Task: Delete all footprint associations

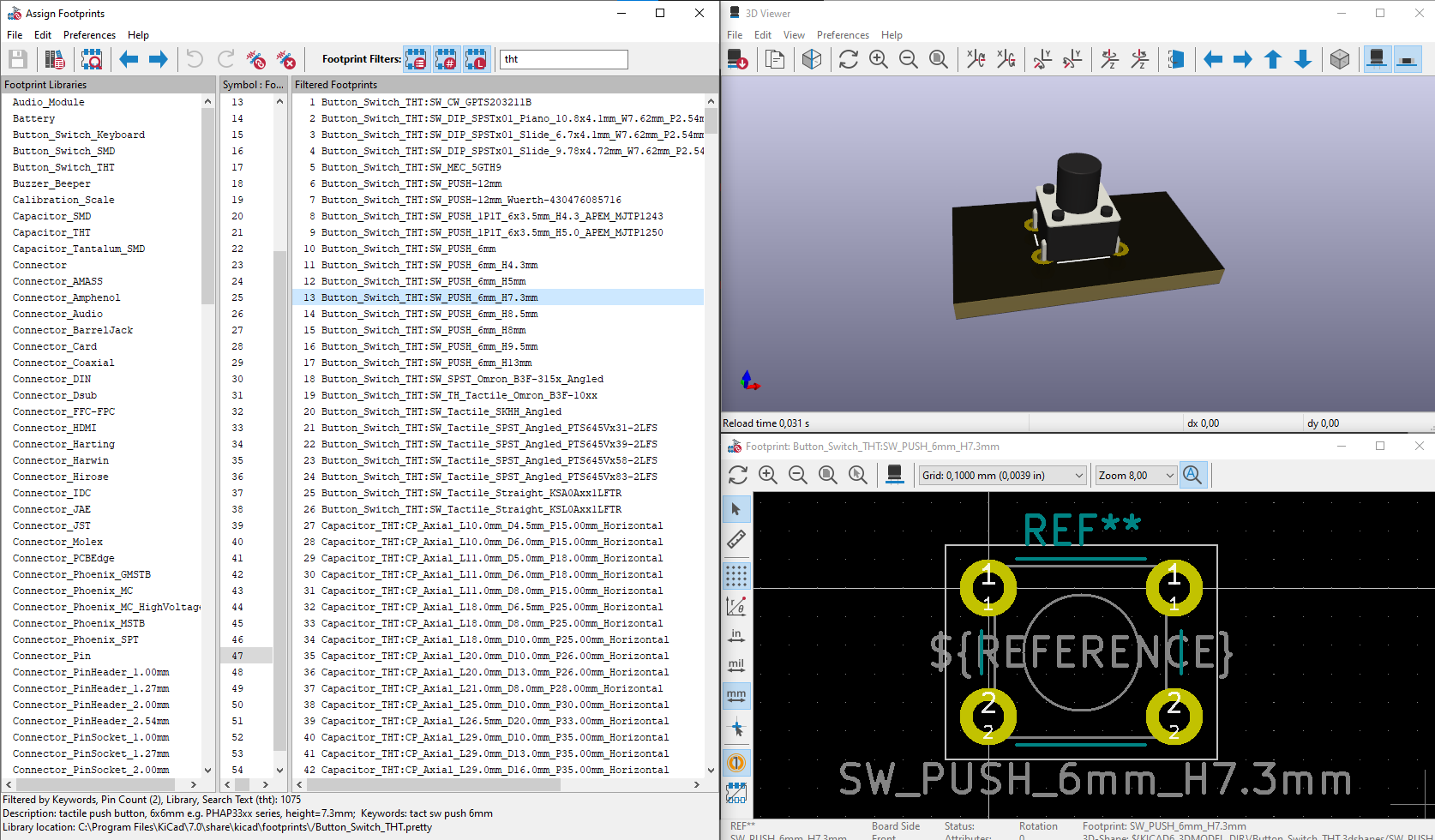Action: [x=286, y=59]
